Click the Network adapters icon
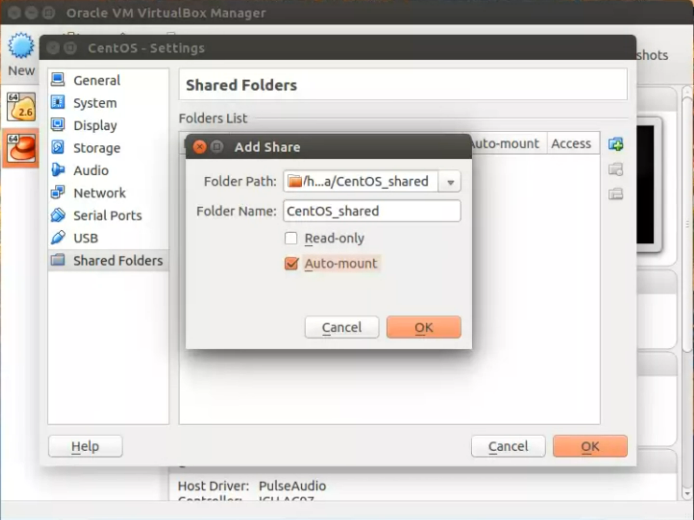 point(58,193)
